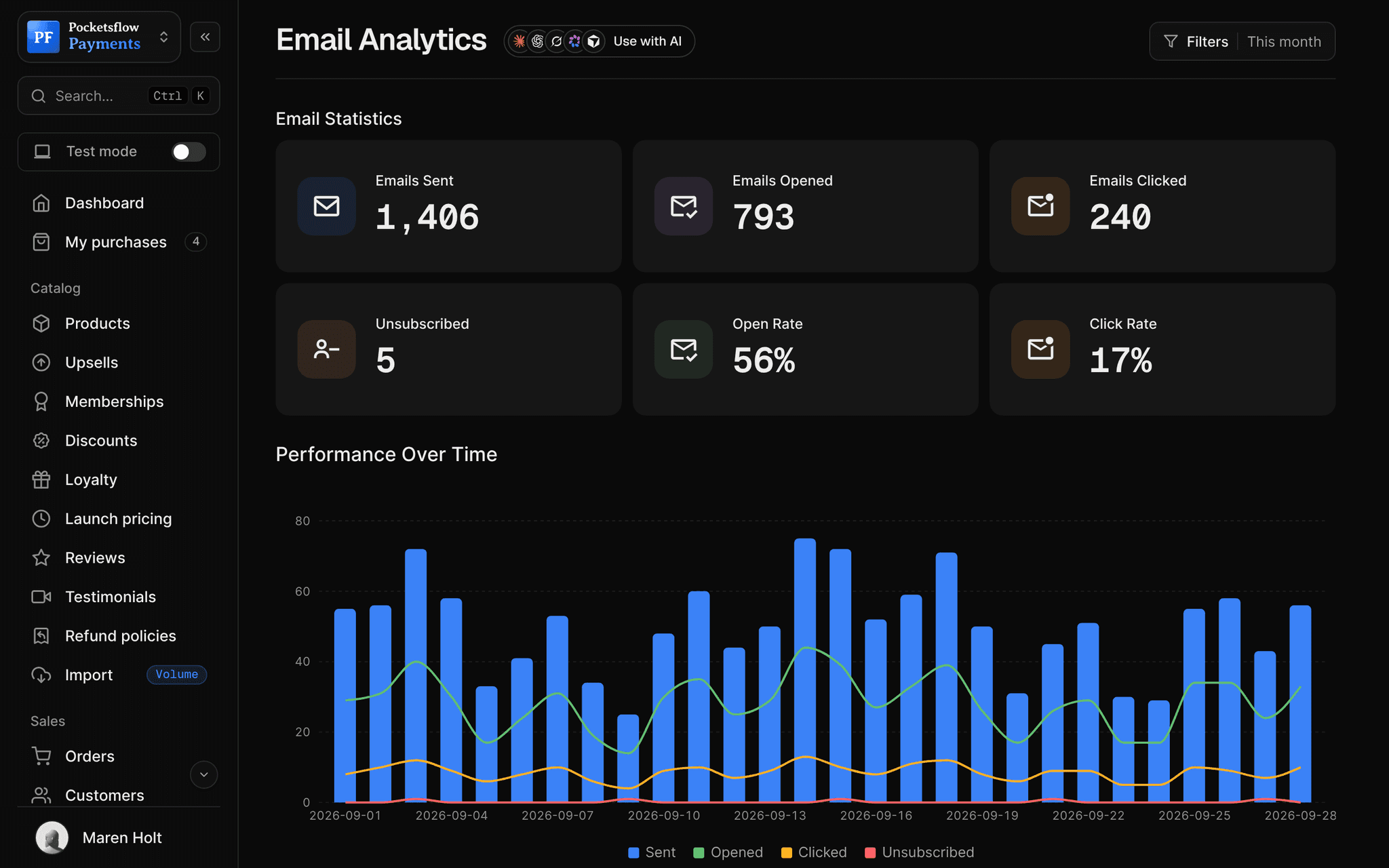Click the Loyalty gift icon
Image resolution: width=1389 pixels, height=868 pixels.
41,479
